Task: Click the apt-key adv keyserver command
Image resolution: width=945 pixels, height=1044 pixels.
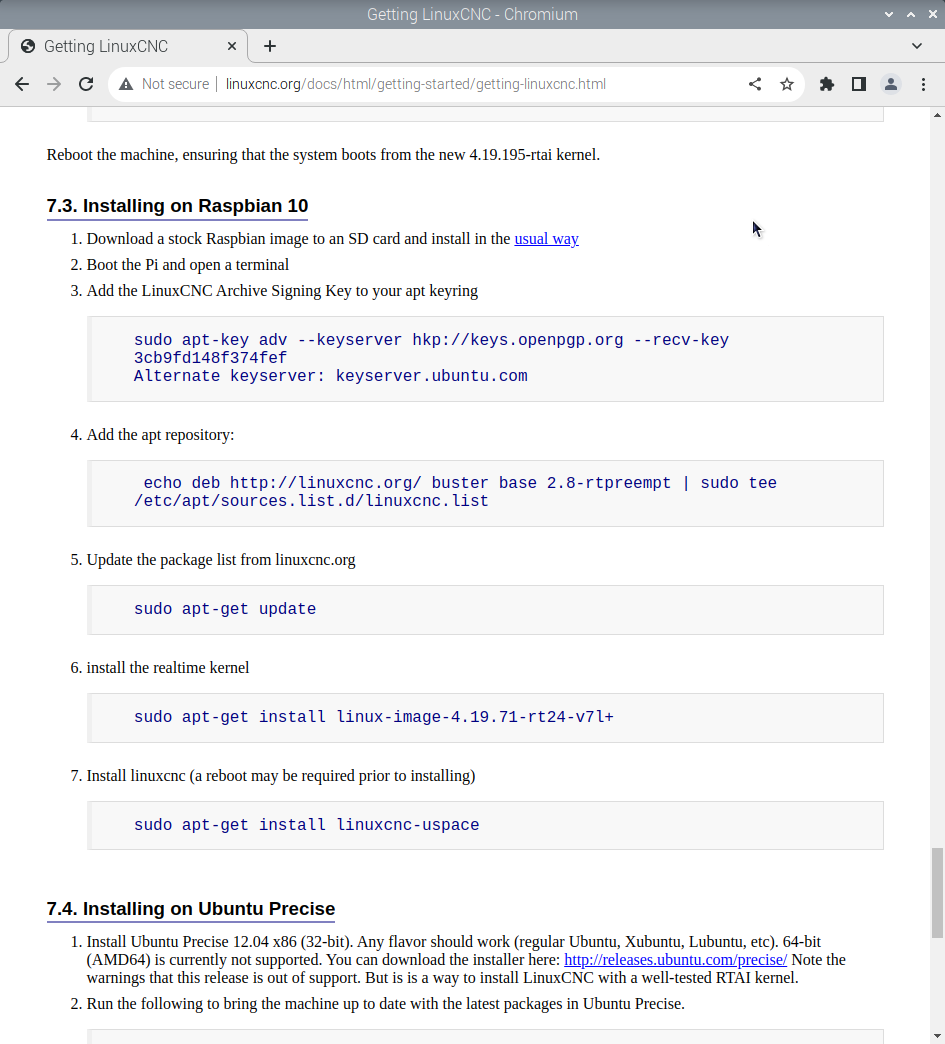Action: point(431,348)
